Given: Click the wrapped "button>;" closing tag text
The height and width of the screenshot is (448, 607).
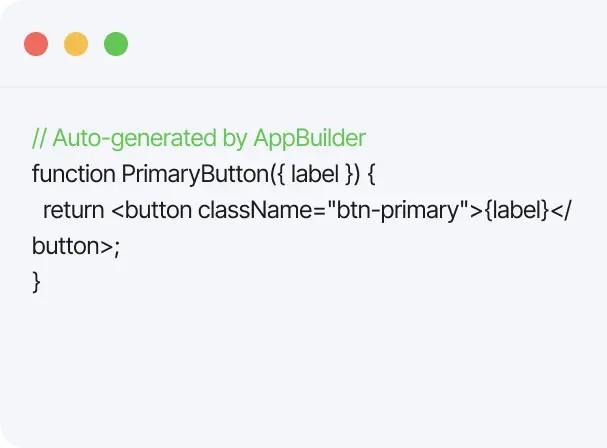Looking at the screenshot, I should [75, 246].
